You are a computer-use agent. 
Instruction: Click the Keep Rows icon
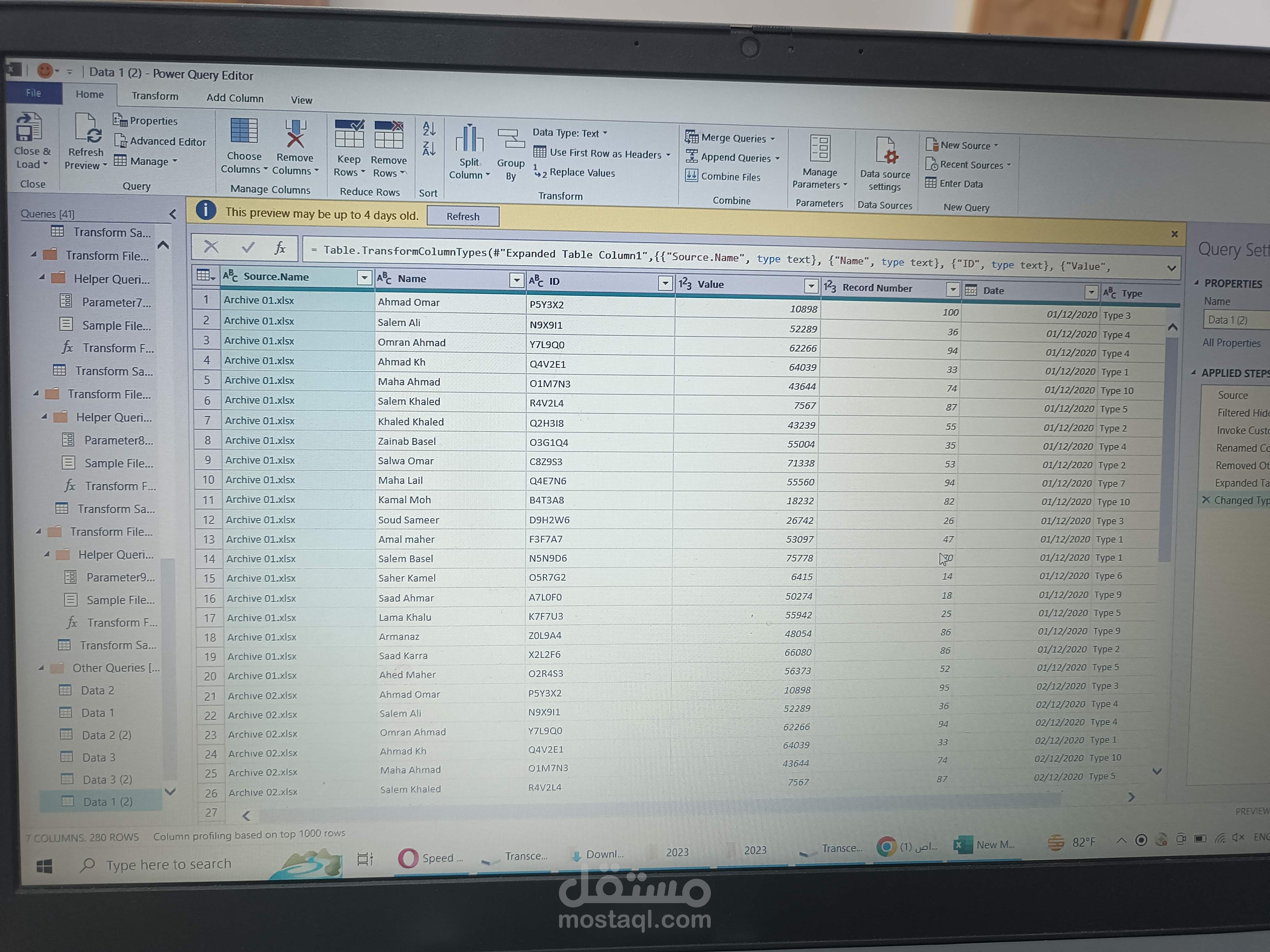(349, 135)
